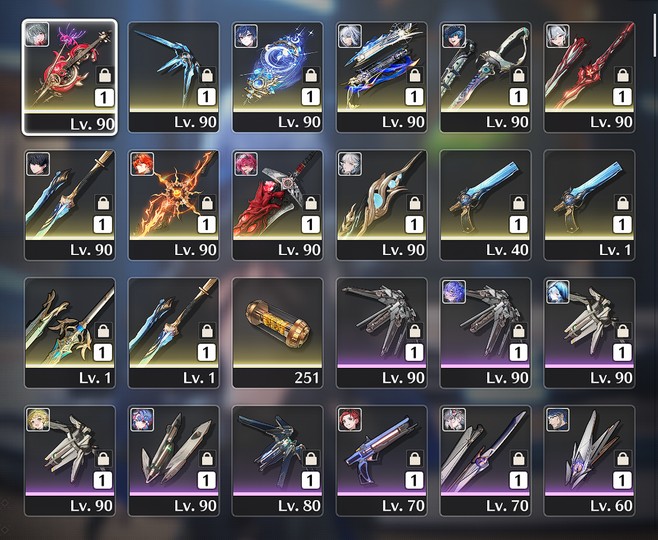Screen dimensions: 658x540
Task: Select the unequipped blue broadblade at Lv. 1
Action: coord(589,205)
